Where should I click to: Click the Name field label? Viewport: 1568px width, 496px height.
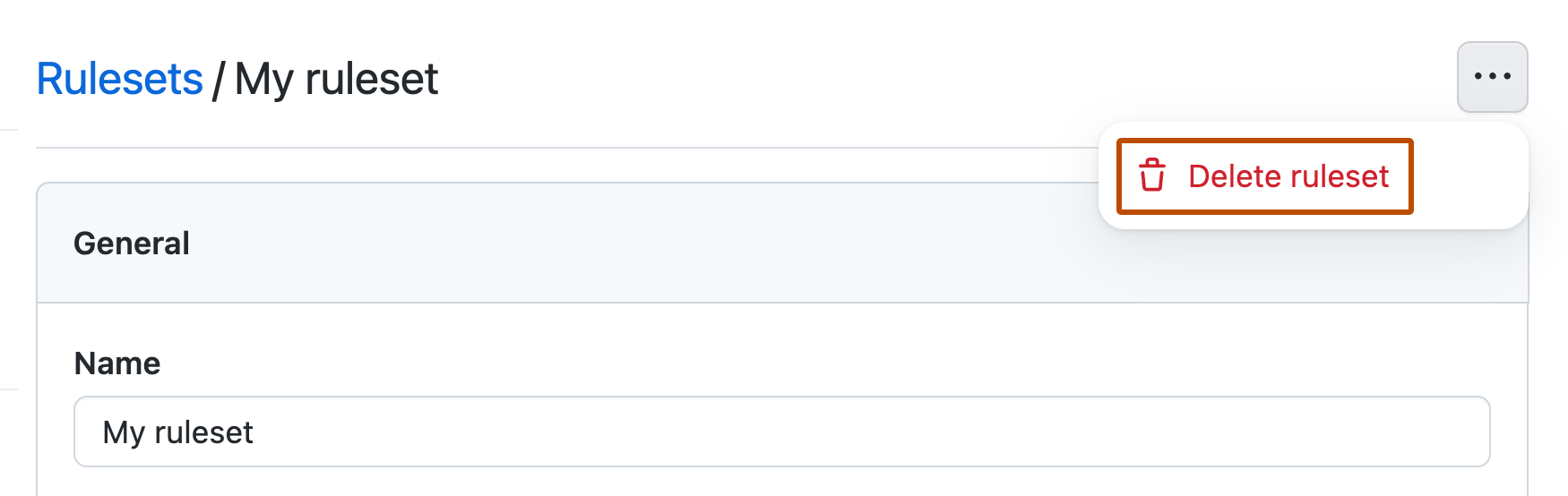tap(117, 363)
